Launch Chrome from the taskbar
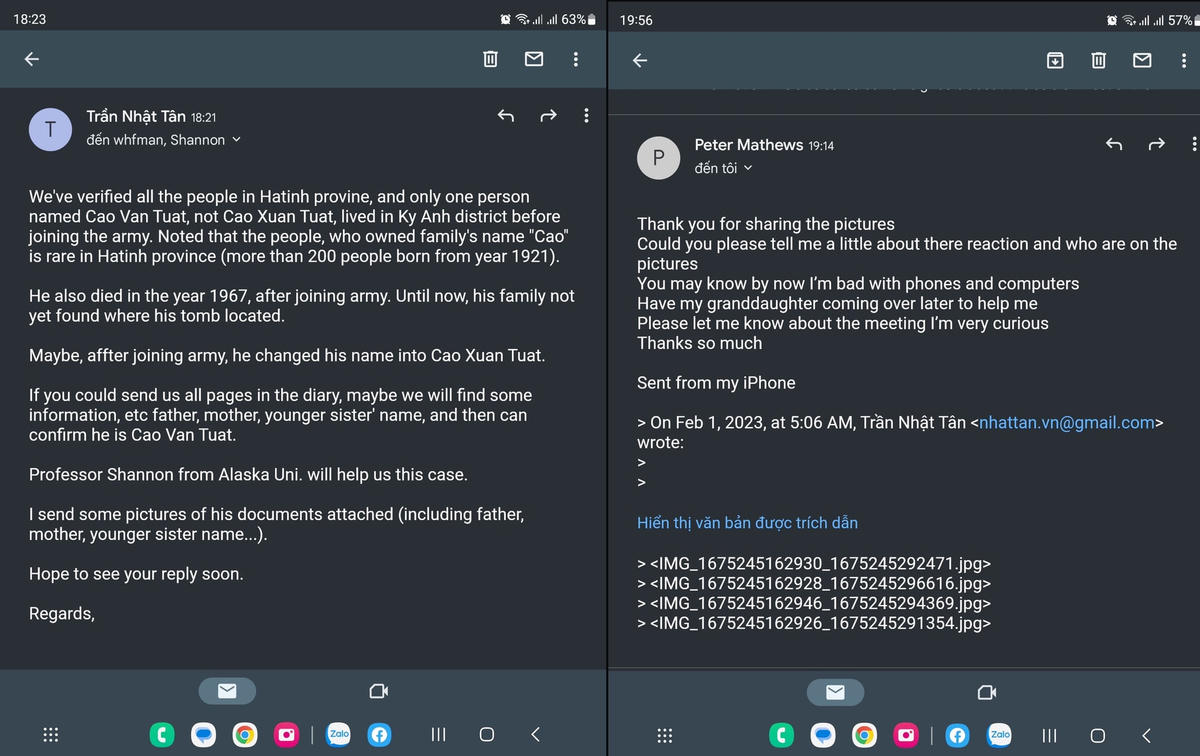 click(245, 735)
